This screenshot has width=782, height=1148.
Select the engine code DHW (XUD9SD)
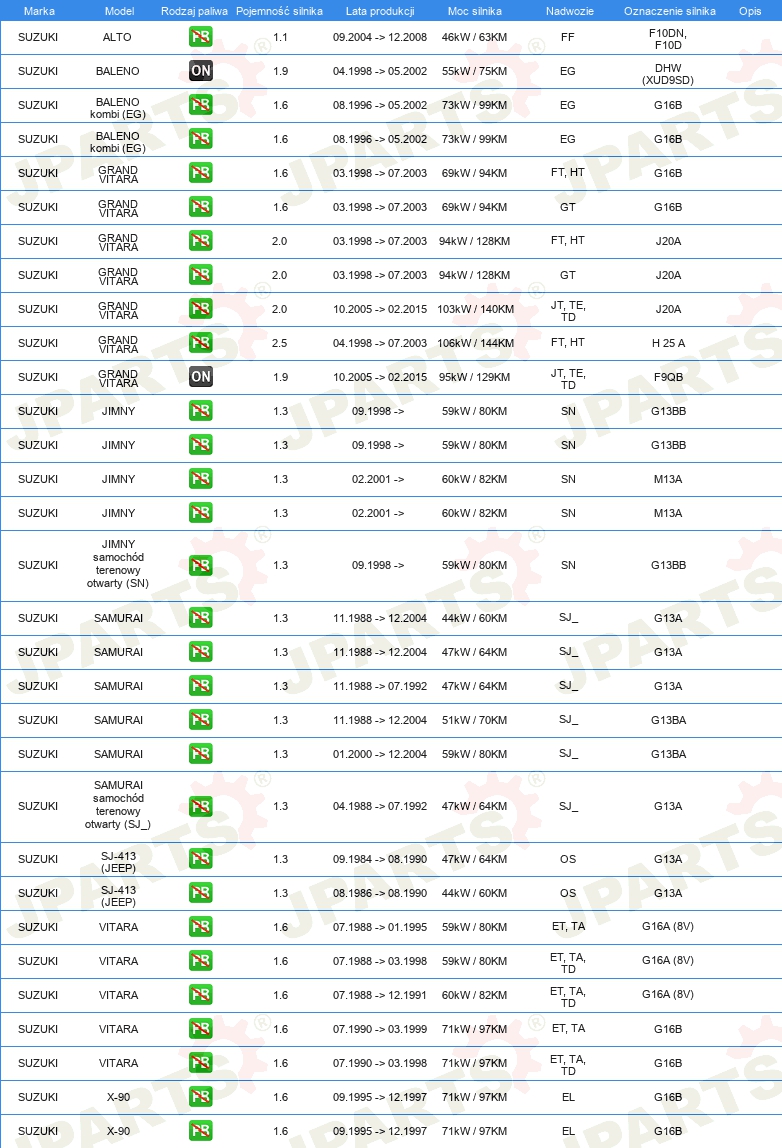coord(668,74)
